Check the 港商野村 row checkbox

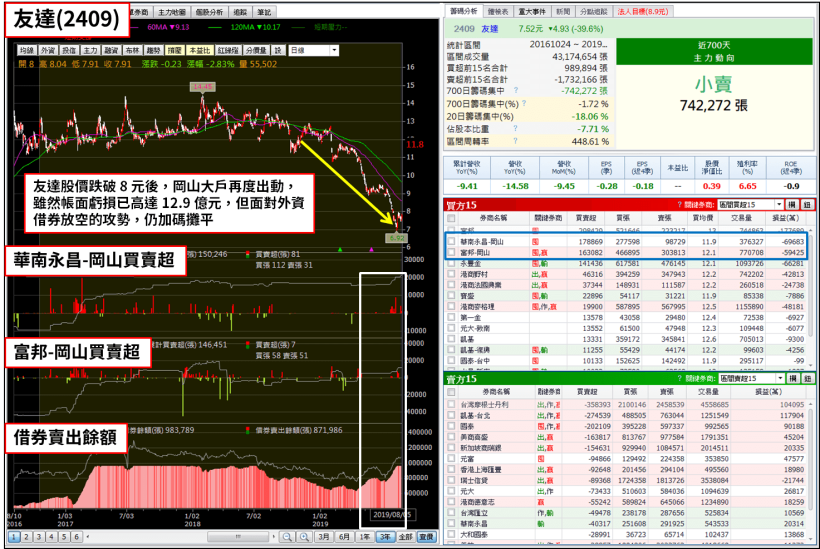click(451, 274)
